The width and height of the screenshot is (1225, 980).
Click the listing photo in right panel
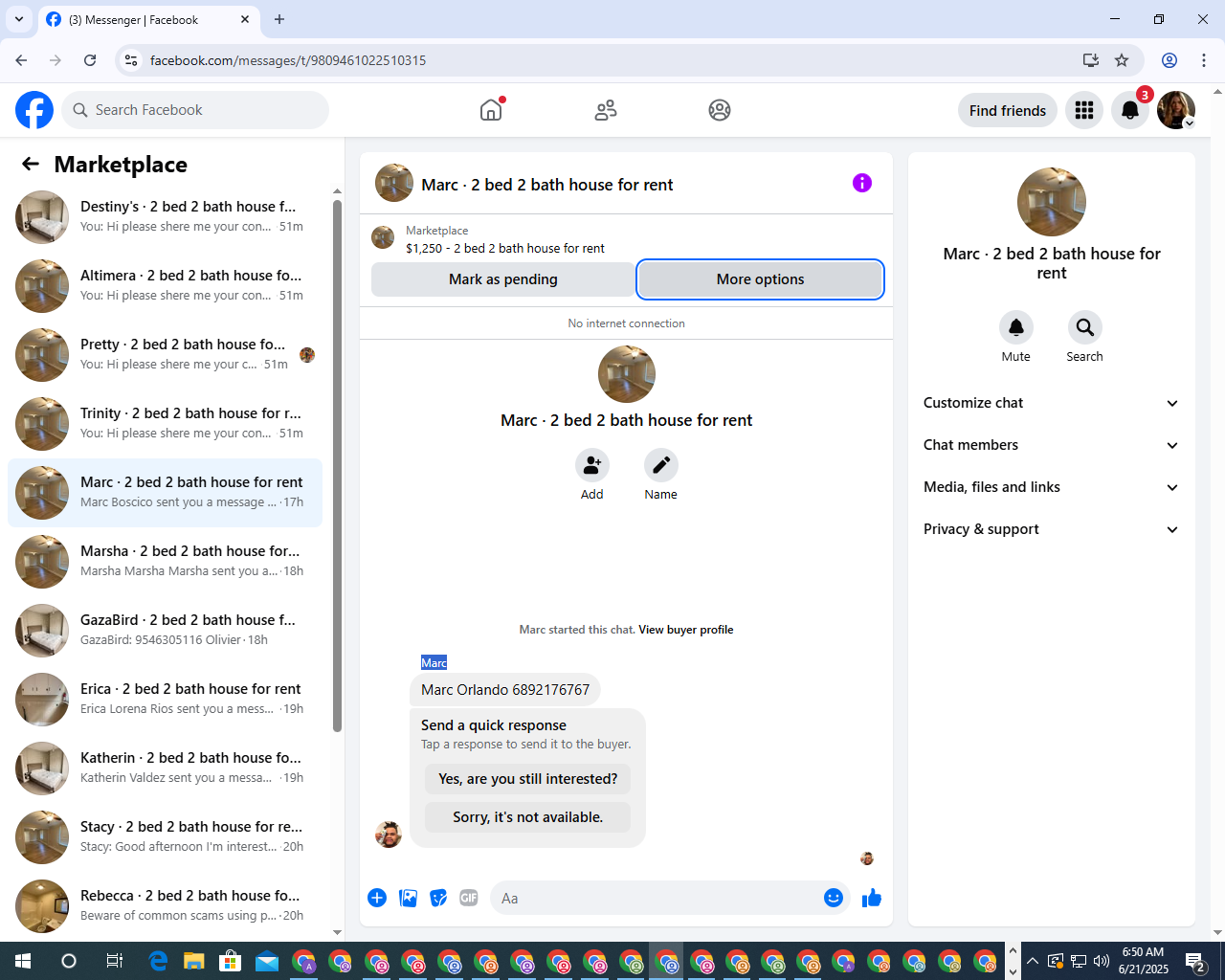[1052, 202]
